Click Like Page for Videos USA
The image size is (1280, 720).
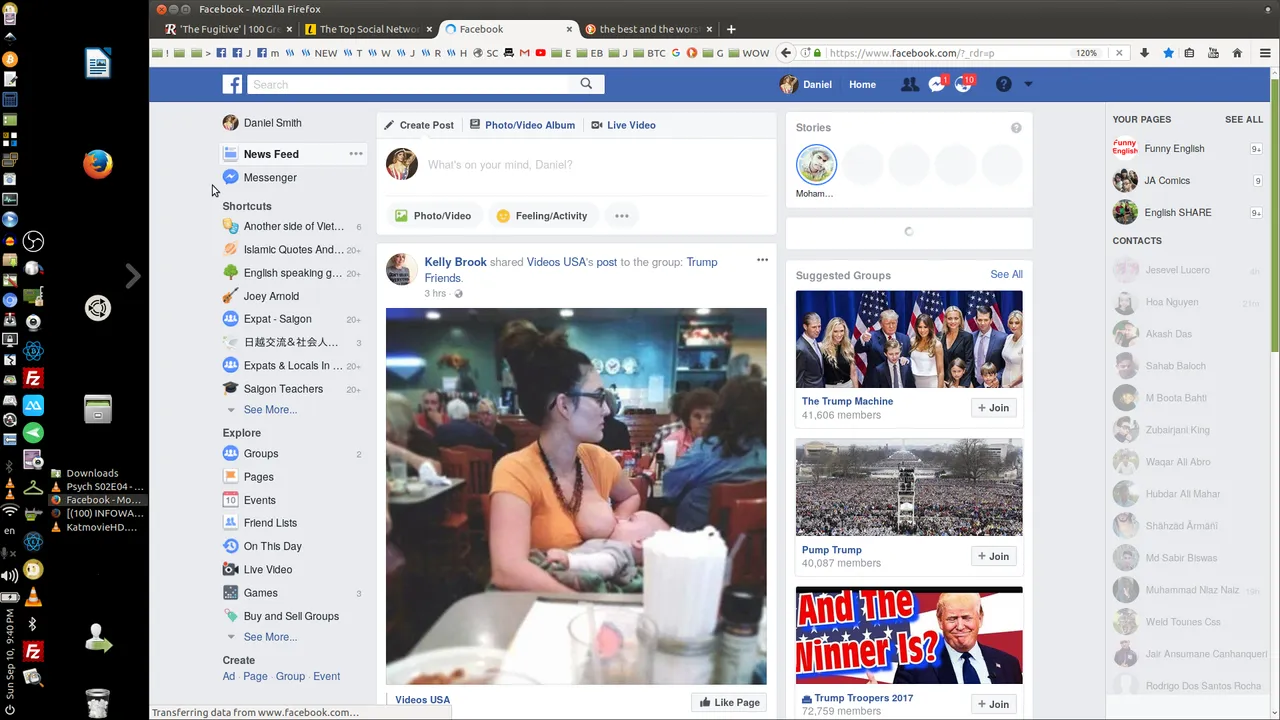(x=729, y=702)
